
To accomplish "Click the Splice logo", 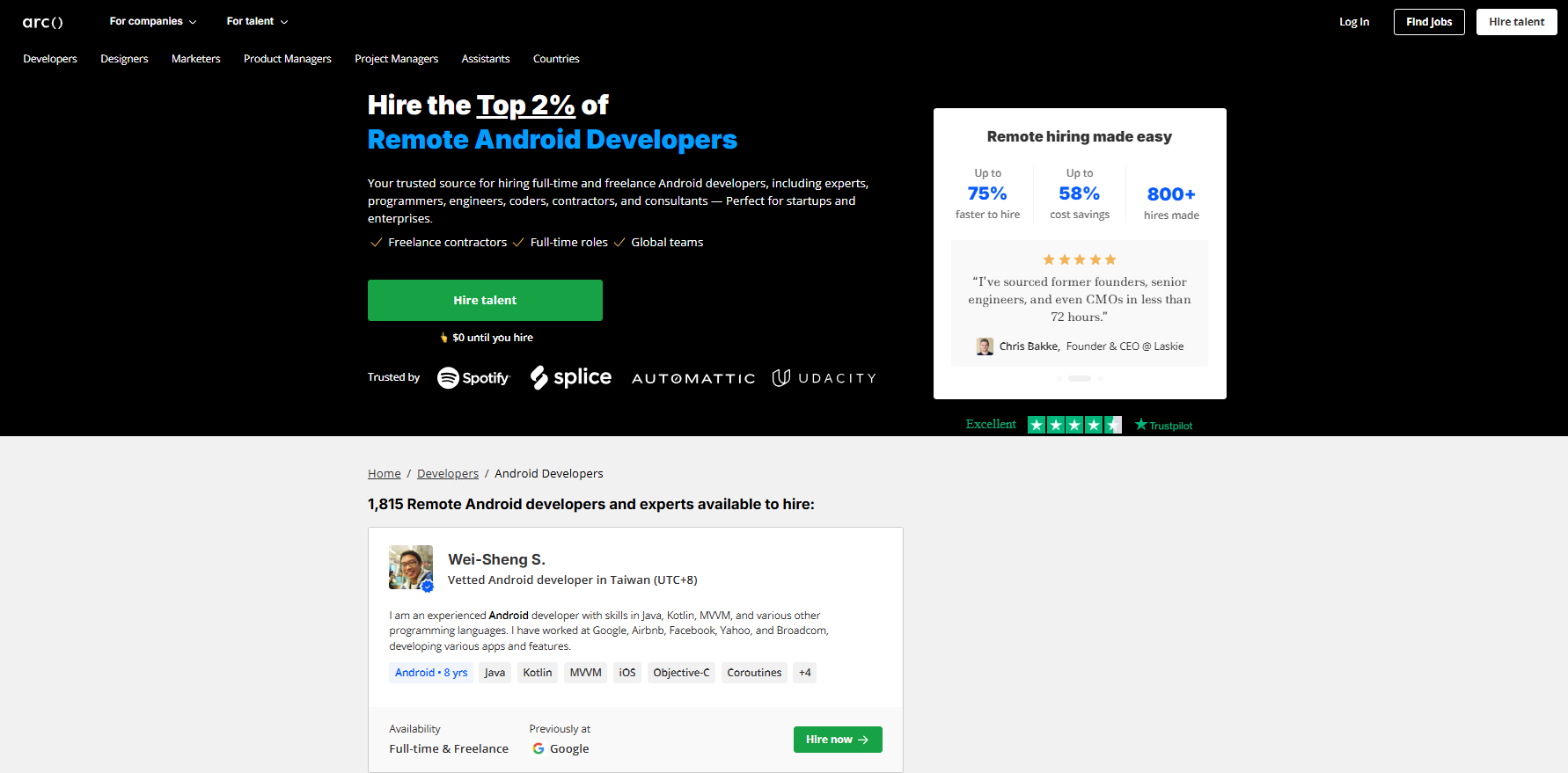I will [x=570, y=377].
